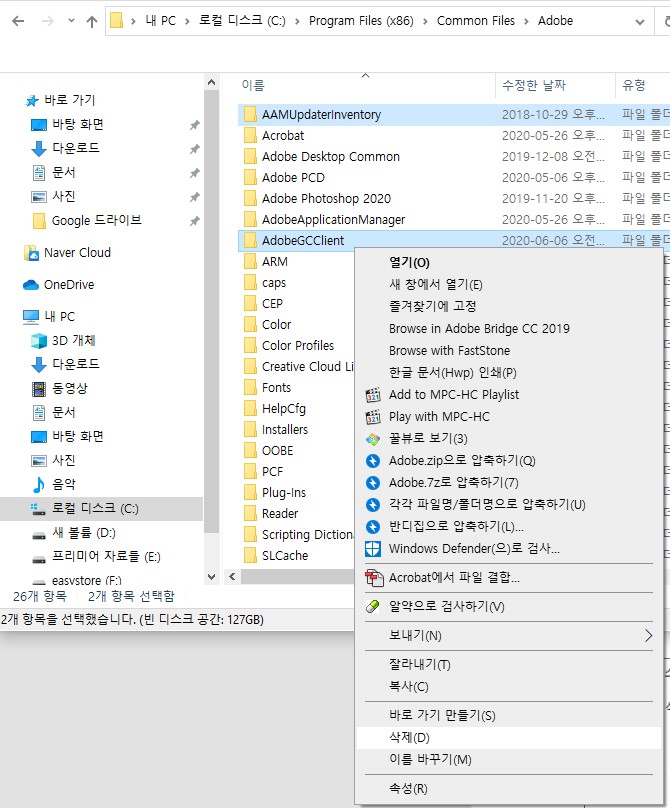Screen dimensions: 670x808
Task: Open recent locations dropdown arrow
Action: coord(71,21)
